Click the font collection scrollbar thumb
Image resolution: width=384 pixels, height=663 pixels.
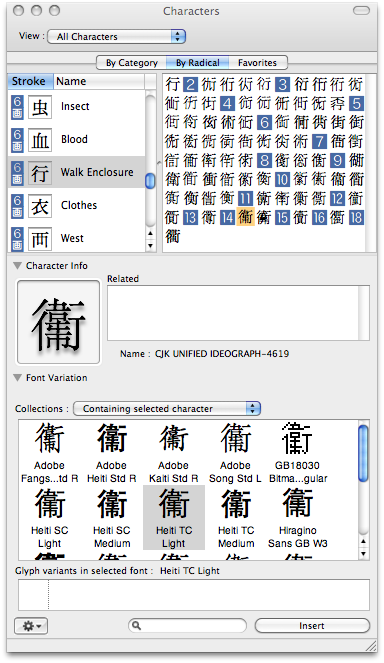click(363, 454)
